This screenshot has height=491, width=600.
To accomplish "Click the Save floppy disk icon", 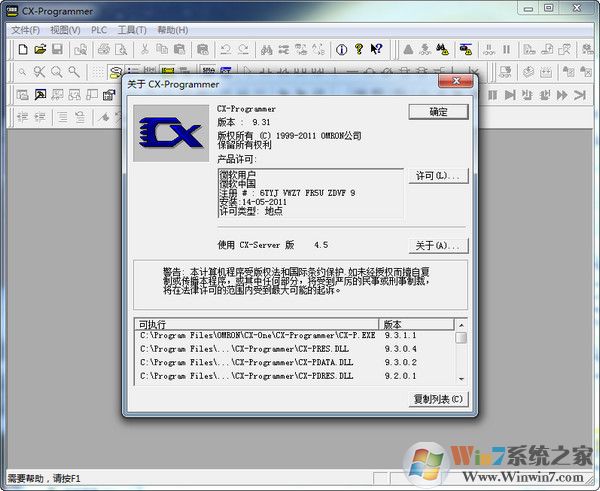I will [x=57, y=49].
